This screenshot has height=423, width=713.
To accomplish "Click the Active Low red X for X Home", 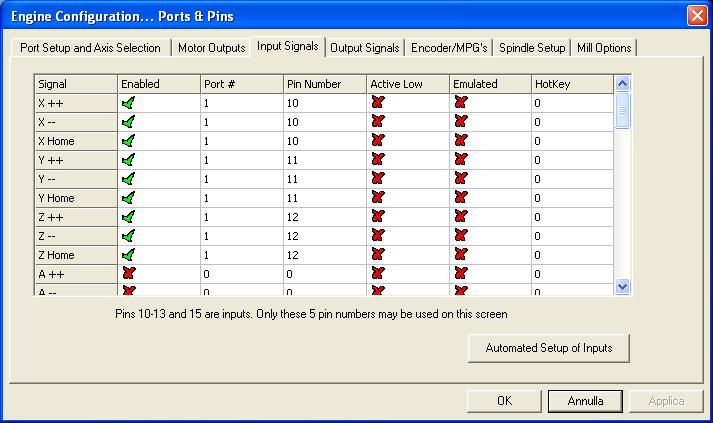I will coord(377,141).
